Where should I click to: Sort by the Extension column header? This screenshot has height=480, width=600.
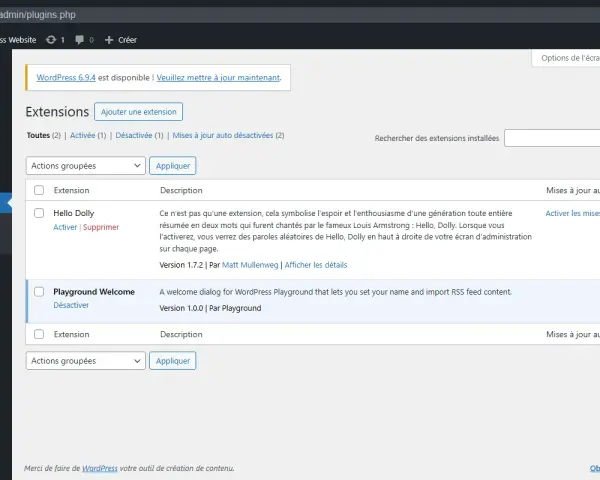click(72, 190)
